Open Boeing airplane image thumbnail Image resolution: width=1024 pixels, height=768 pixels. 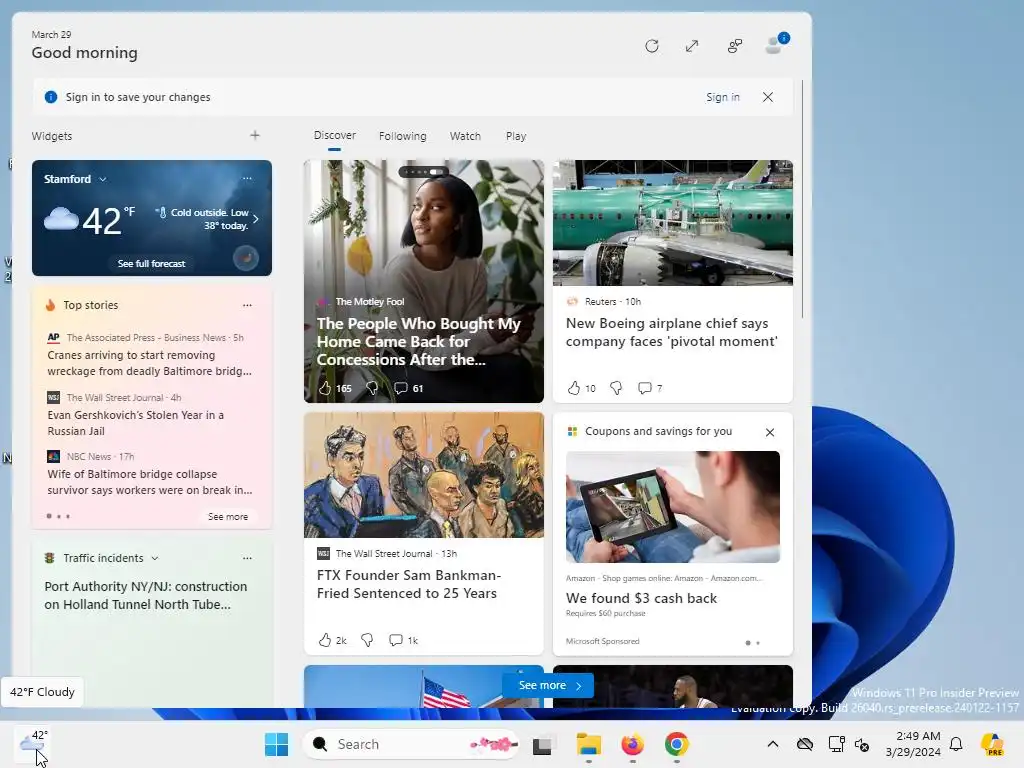(673, 223)
